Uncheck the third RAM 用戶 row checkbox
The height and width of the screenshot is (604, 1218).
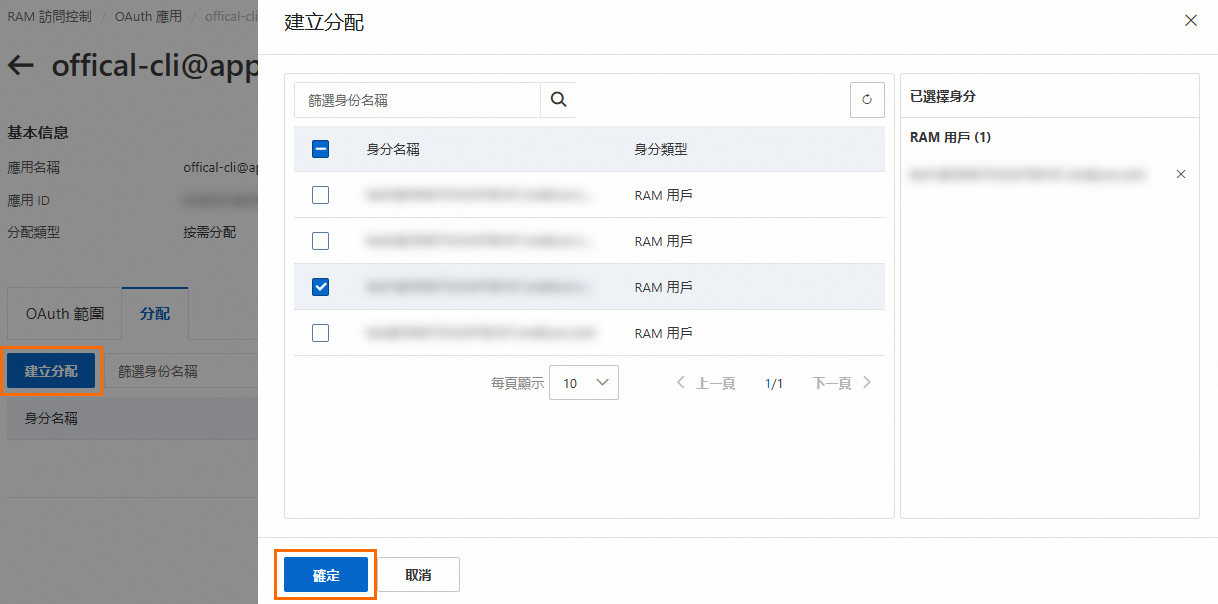(x=320, y=287)
